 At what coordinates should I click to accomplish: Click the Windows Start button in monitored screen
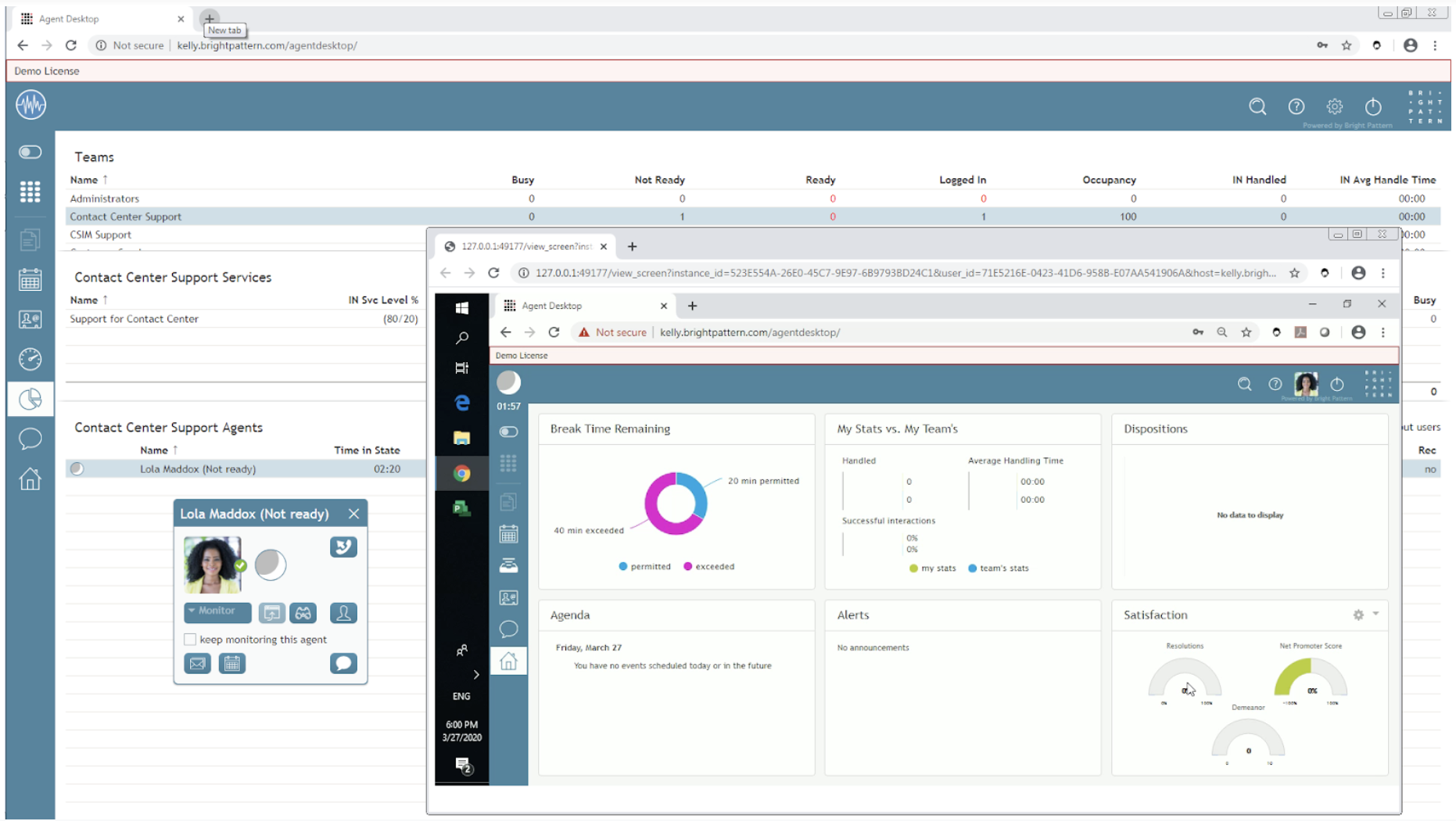pos(462,308)
